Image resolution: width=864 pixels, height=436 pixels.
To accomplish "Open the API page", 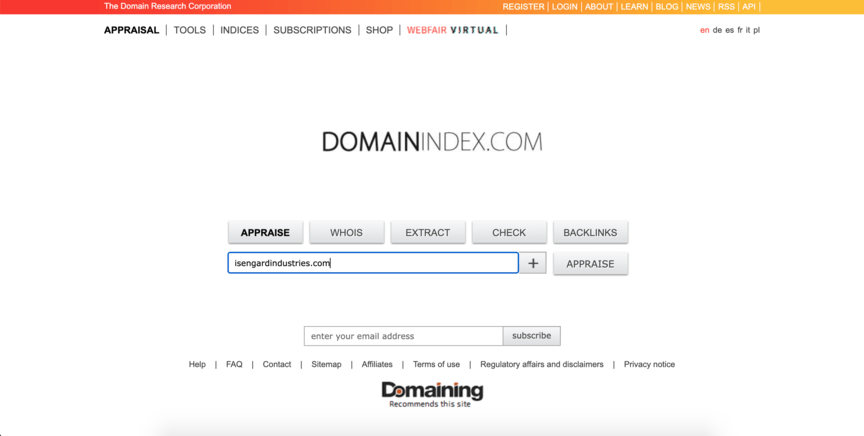I will click(x=749, y=7).
